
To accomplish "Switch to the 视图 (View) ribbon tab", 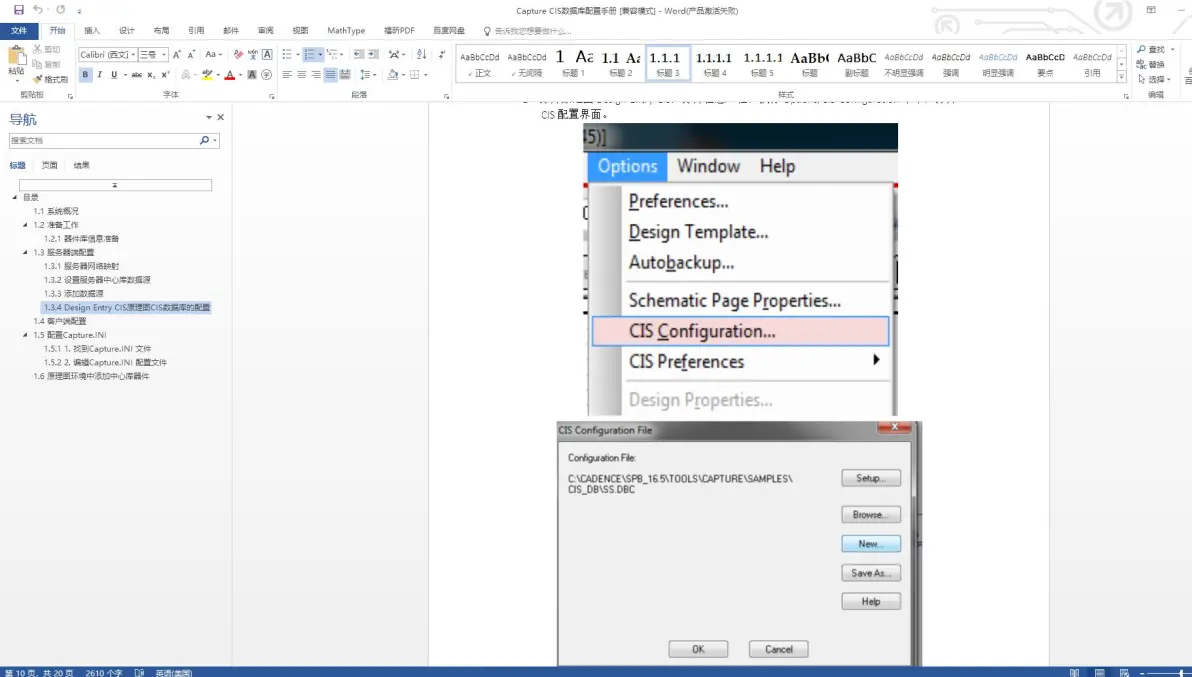I will 300,30.
